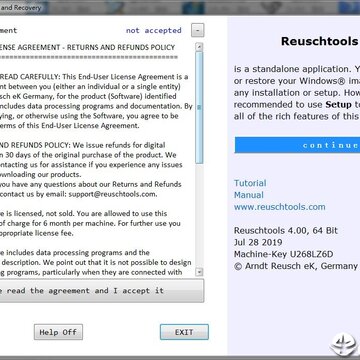Click the 'not accepted' status text

tap(154, 30)
